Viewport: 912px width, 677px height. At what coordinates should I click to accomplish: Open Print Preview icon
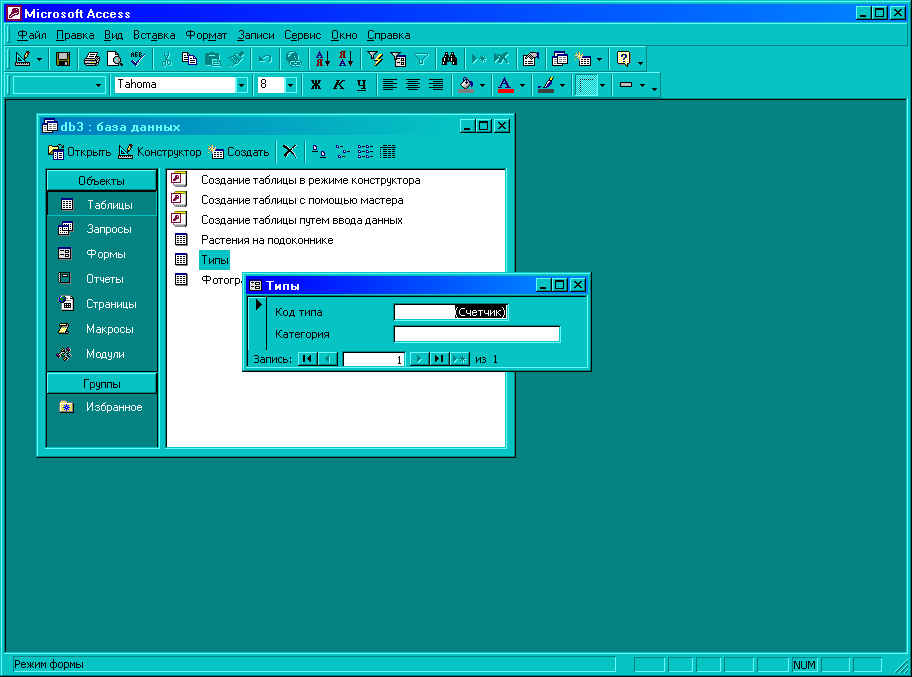[115, 59]
